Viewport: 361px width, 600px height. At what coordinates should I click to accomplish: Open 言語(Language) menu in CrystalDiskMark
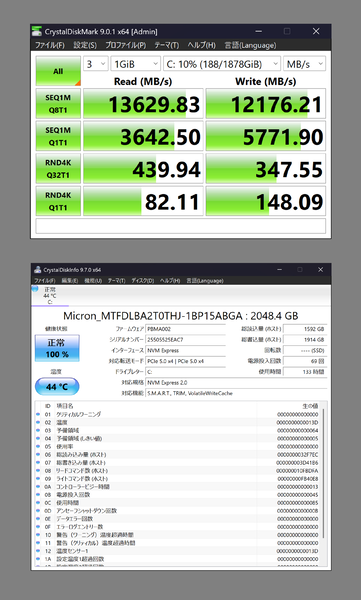(x=250, y=45)
